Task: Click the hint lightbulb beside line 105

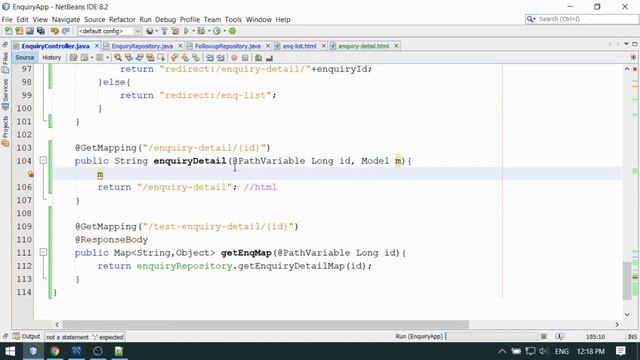Action: 31,174
